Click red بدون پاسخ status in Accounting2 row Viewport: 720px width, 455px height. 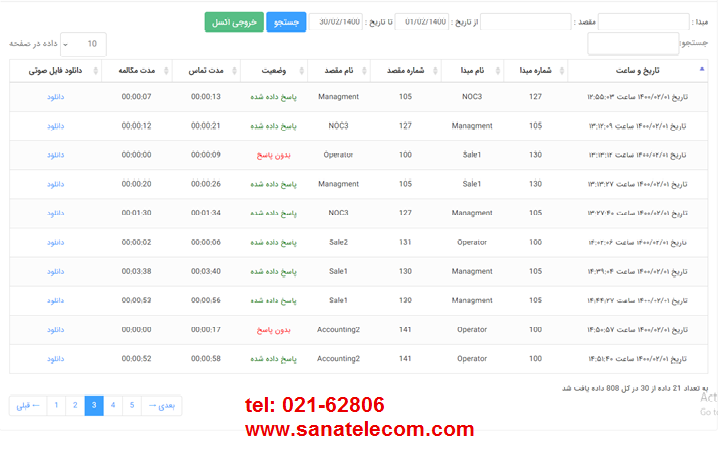pos(274,330)
